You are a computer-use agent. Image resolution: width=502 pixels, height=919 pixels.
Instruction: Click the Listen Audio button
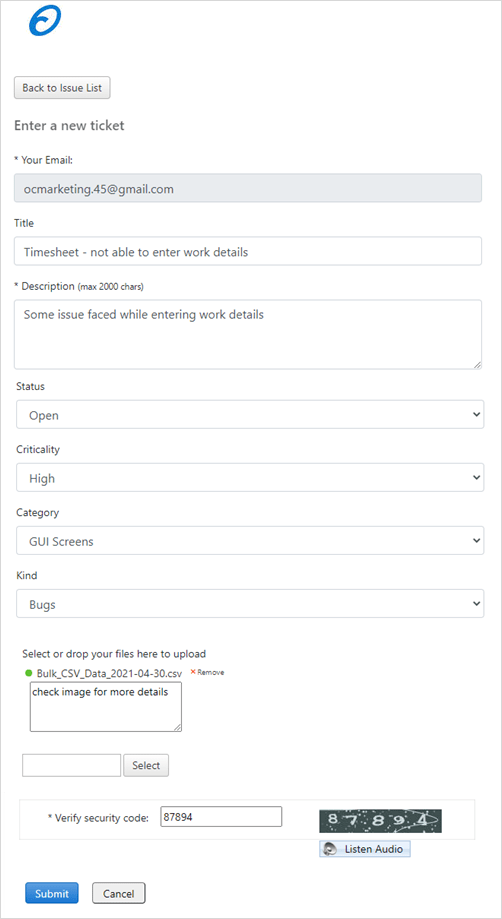365,849
